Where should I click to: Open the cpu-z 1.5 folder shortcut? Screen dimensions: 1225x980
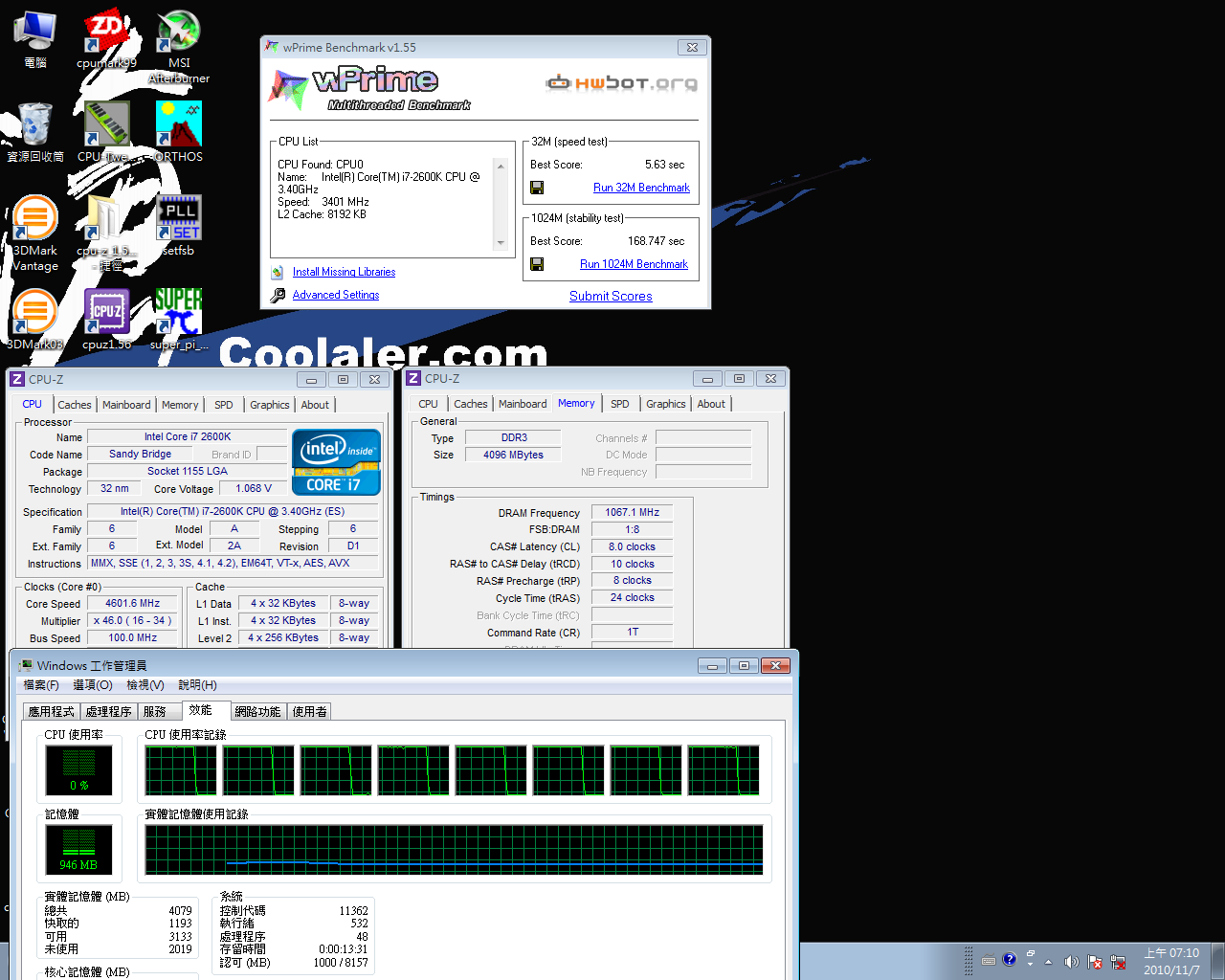coord(106,234)
